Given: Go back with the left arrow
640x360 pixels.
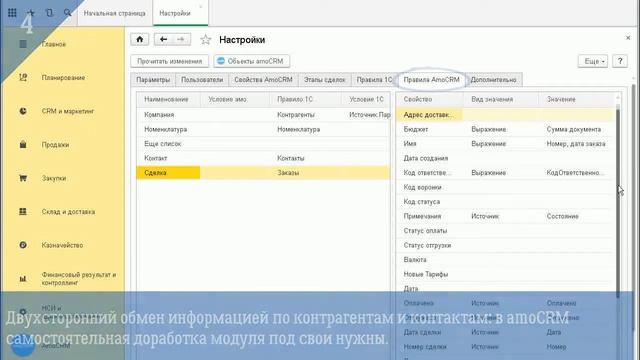Looking at the screenshot, I should click(163, 39).
